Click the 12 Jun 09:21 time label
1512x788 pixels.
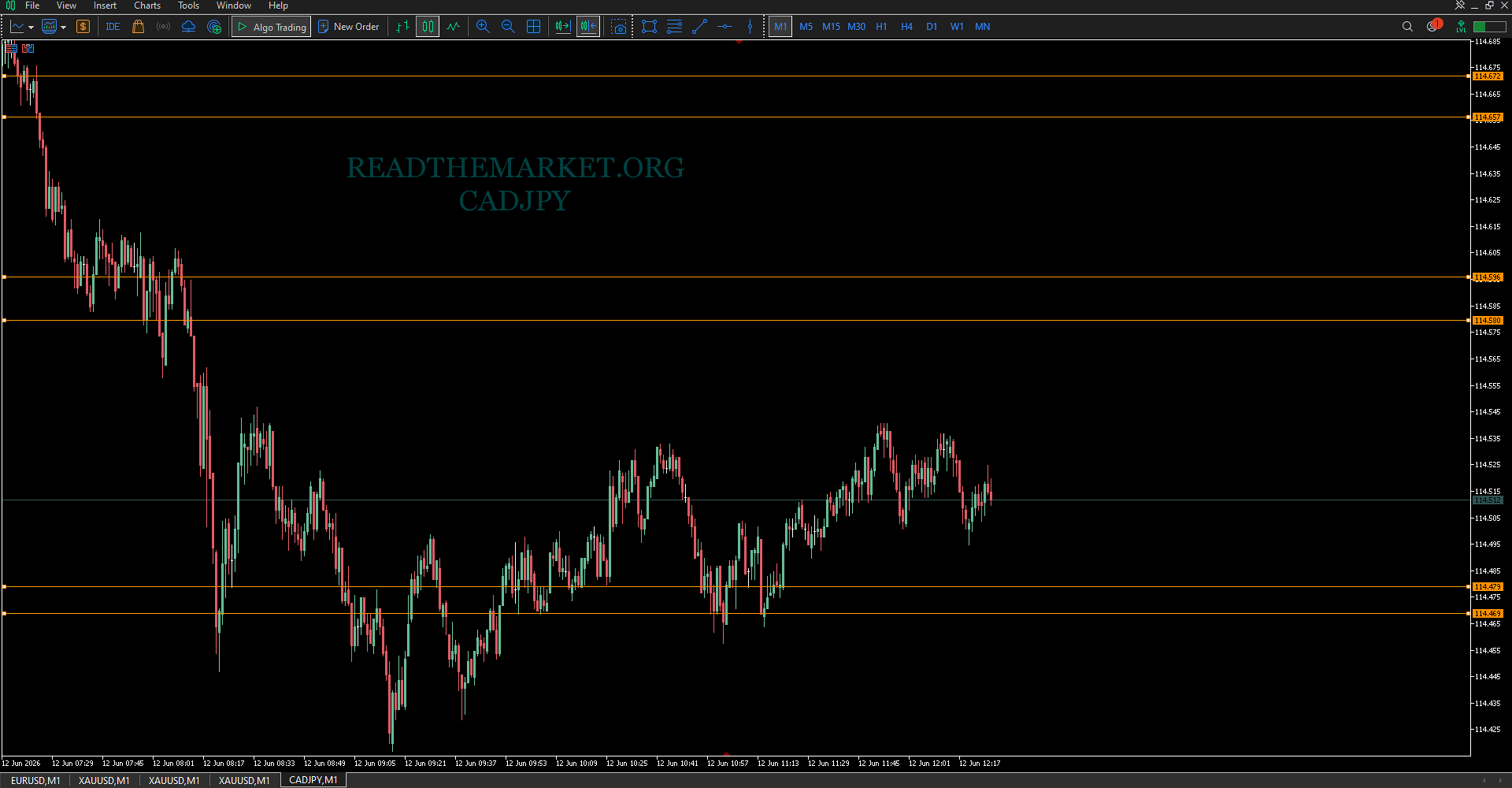425,763
